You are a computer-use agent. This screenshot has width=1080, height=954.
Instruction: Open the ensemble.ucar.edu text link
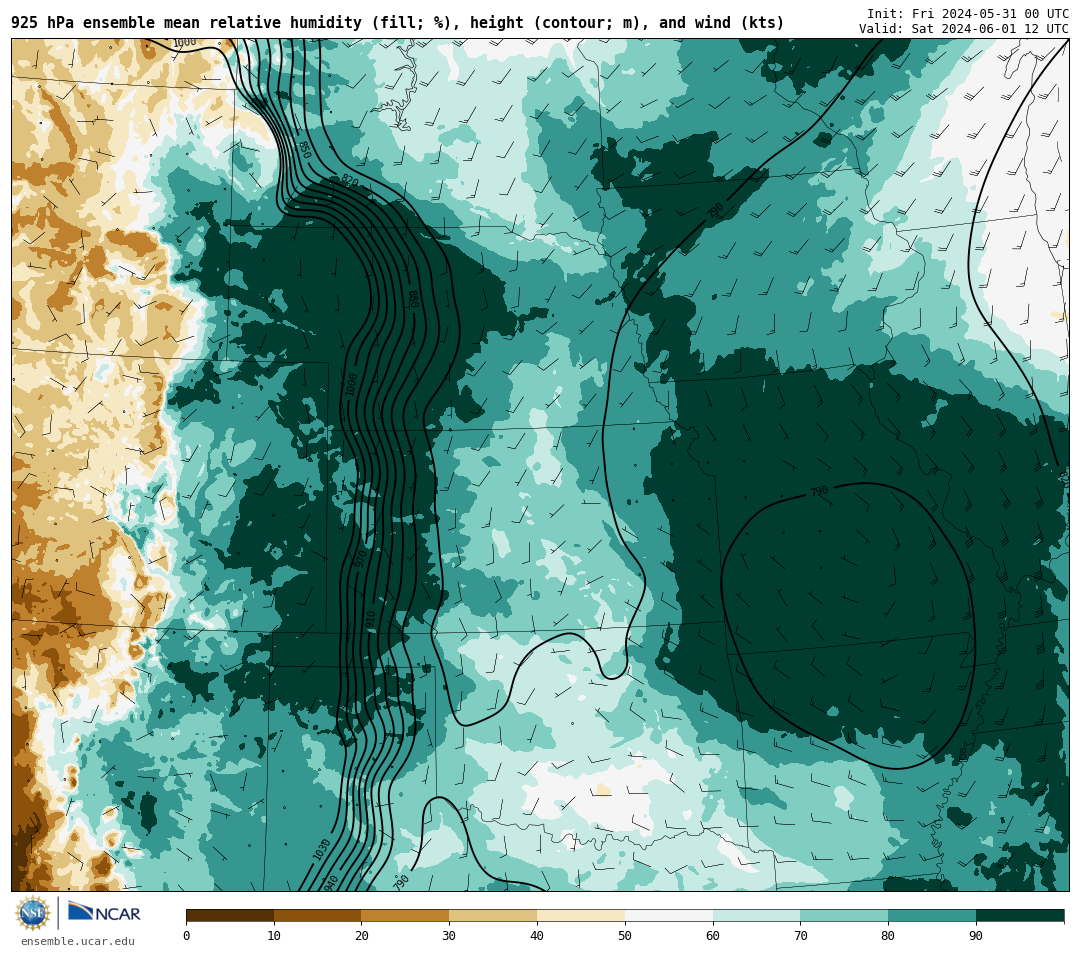tap(78, 941)
